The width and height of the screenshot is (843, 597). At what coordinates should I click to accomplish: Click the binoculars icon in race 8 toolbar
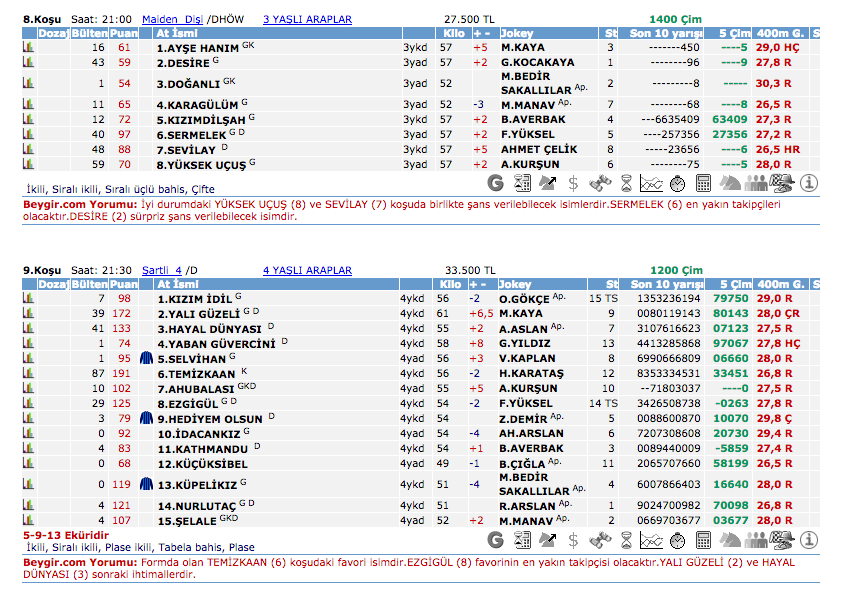pyautogui.click(x=599, y=183)
